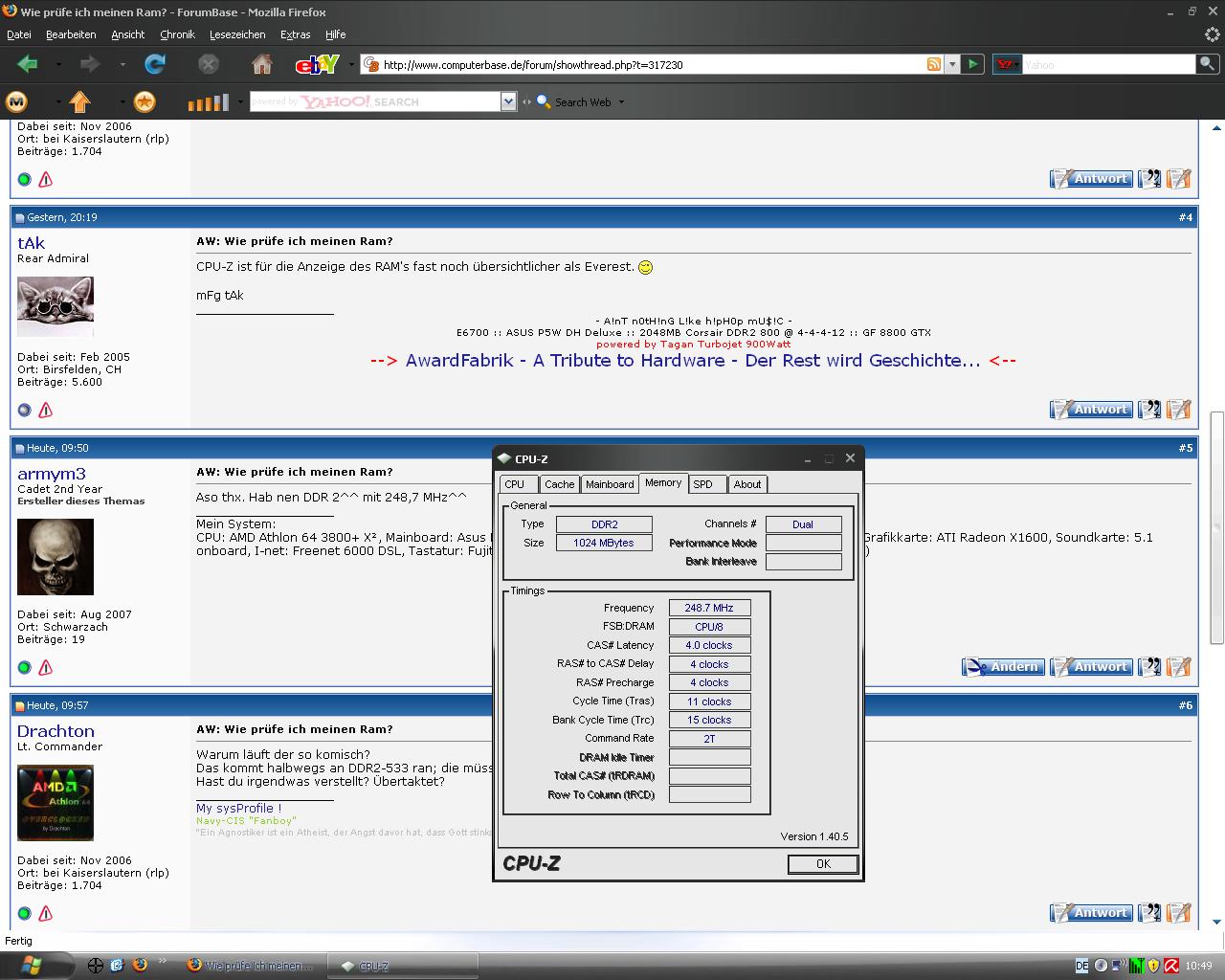Click armym3's skull avatar thumbnail
The width and height of the screenshot is (1225, 980).
(x=56, y=557)
